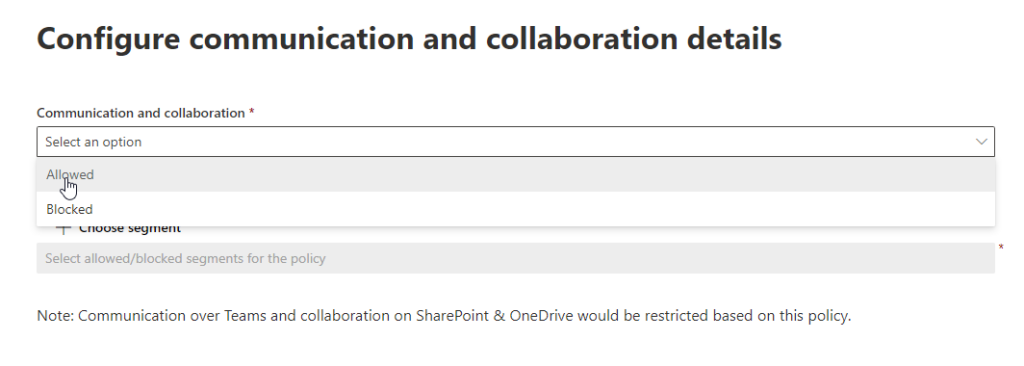Click the Choose segment button label
Image resolution: width=1024 pixels, height=366 pixels.
click(130, 229)
